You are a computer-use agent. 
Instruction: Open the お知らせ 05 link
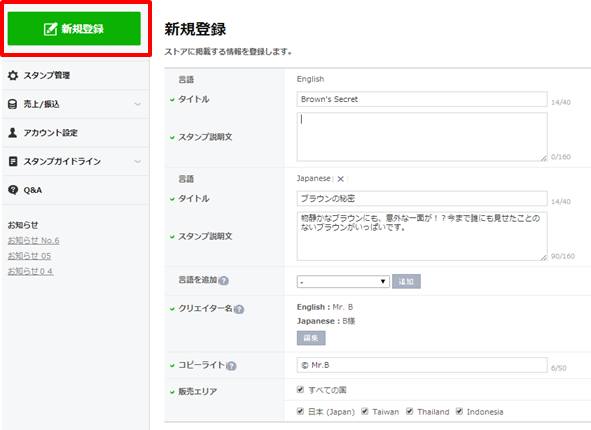coord(29,256)
